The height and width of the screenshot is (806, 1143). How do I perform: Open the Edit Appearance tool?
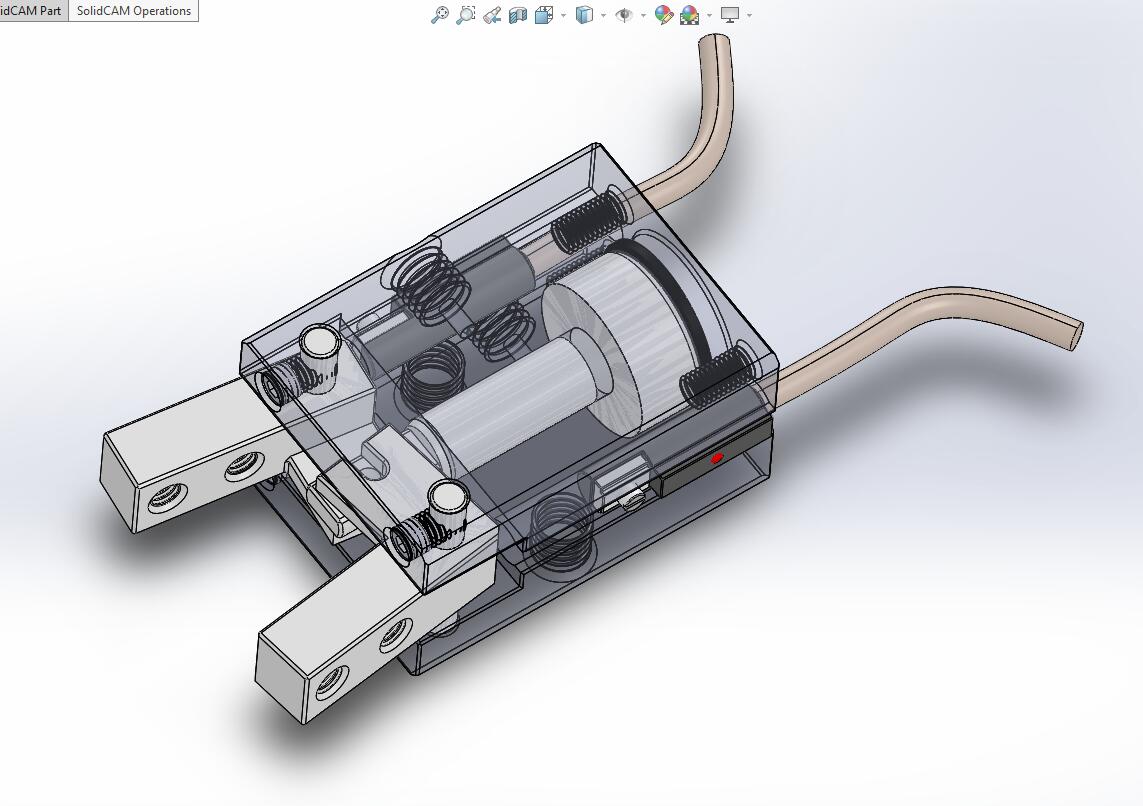(x=663, y=15)
